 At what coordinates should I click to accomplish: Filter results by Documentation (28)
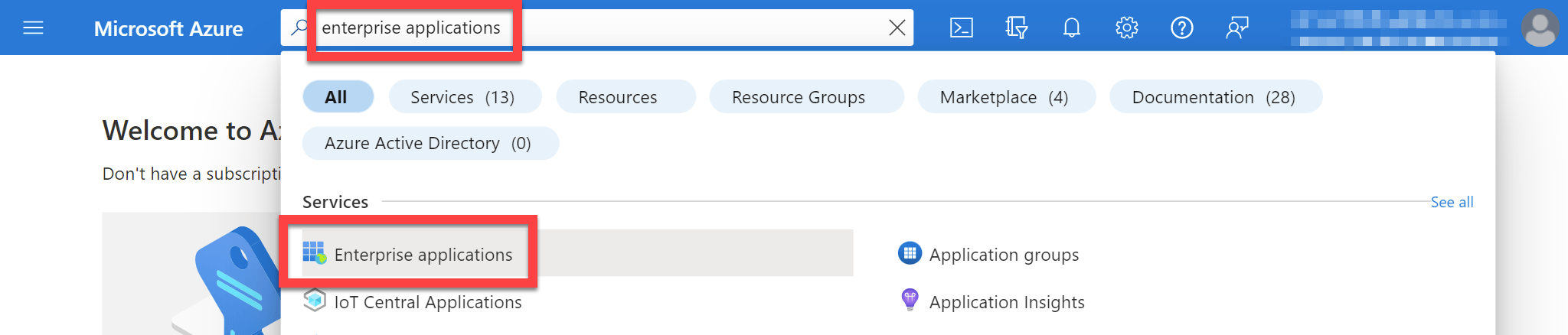[x=1215, y=97]
